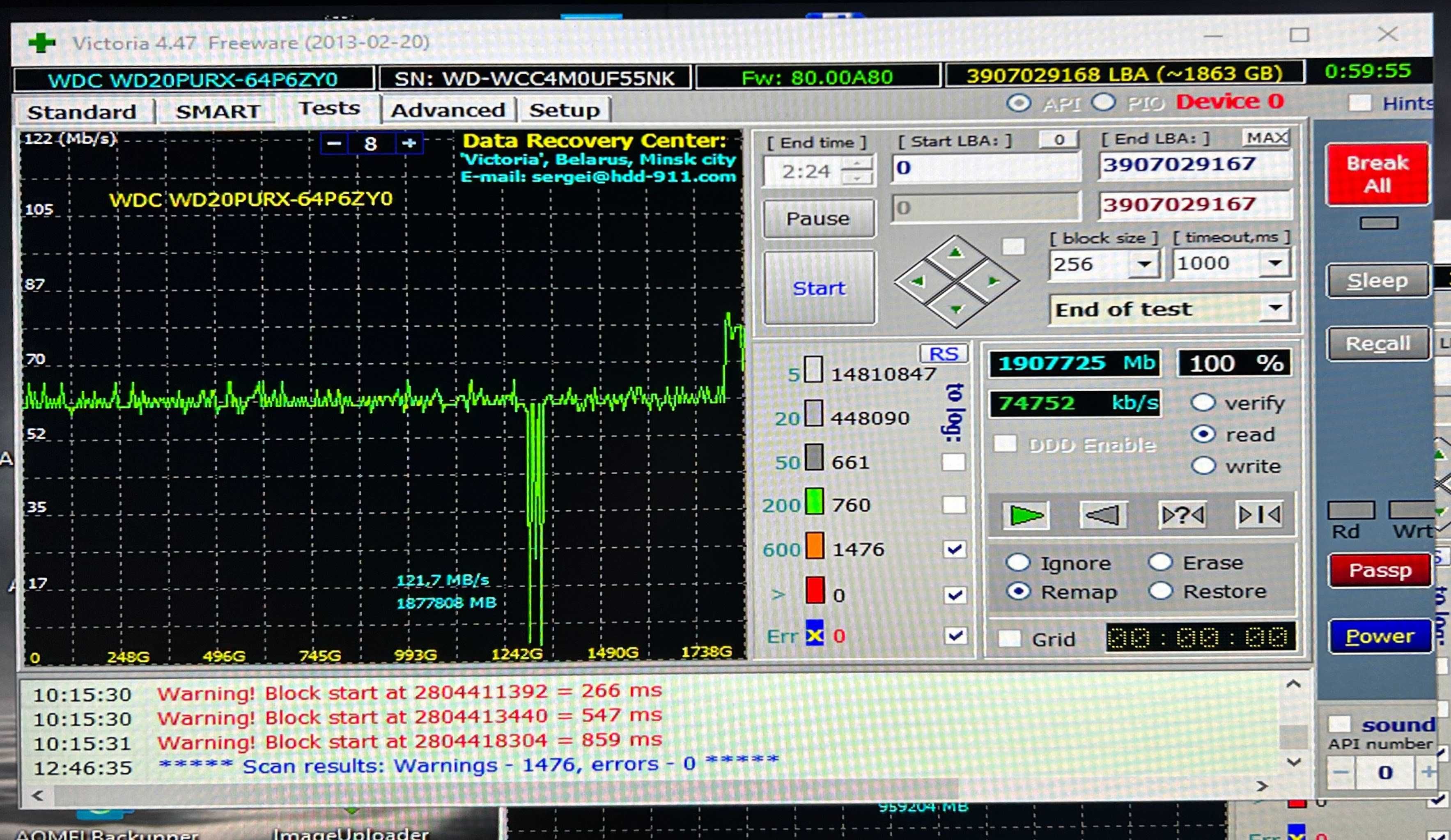Screen dimensions: 1451x840
Task: Select the Ignore radio button
Action: click(x=1018, y=562)
